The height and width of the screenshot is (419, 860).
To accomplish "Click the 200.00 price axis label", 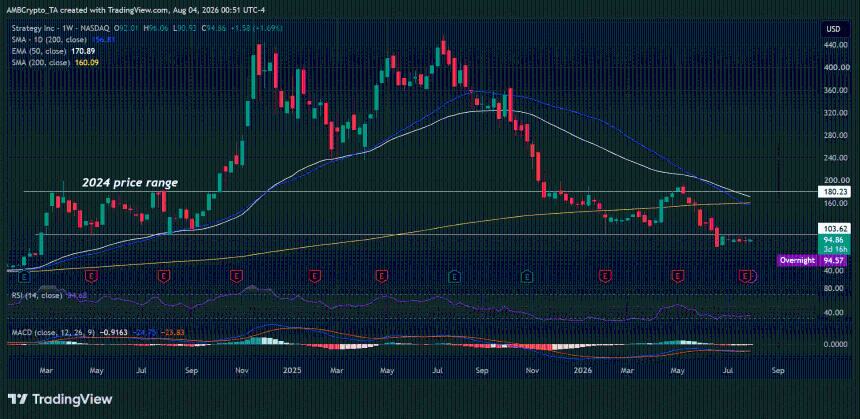I will tap(837, 180).
